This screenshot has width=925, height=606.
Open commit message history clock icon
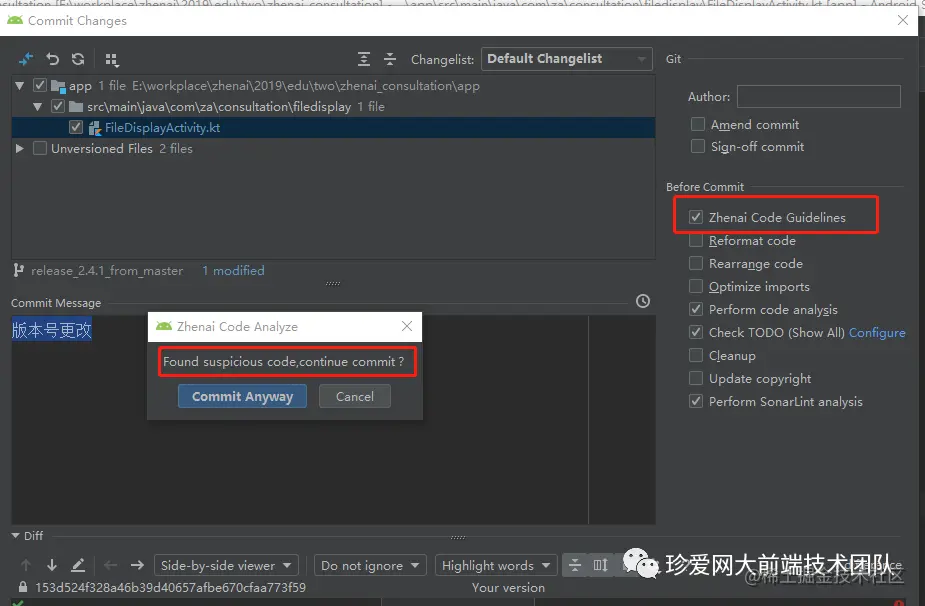click(x=643, y=302)
